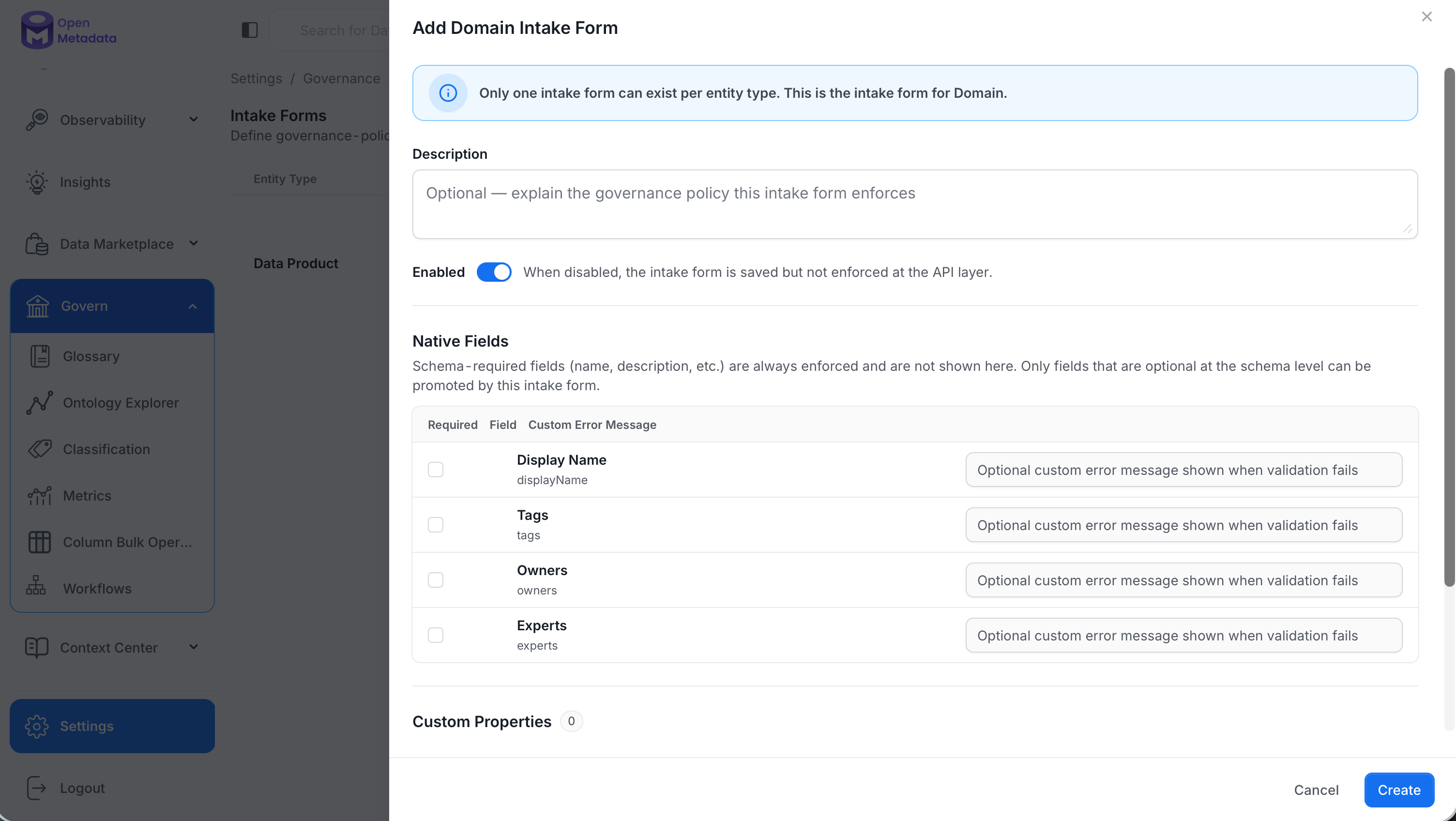Click the Classification tag icon
The image size is (1456, 821).
coord(40,449)
